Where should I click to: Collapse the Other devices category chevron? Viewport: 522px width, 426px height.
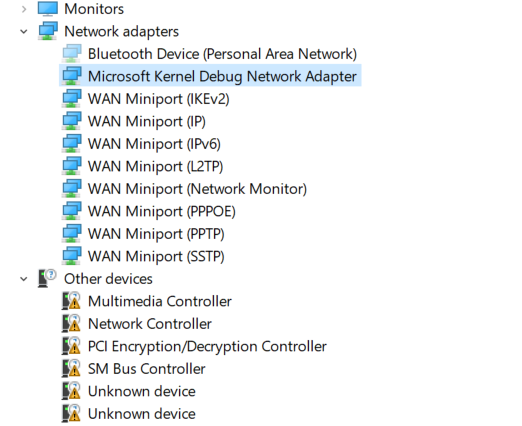point(24,279)
